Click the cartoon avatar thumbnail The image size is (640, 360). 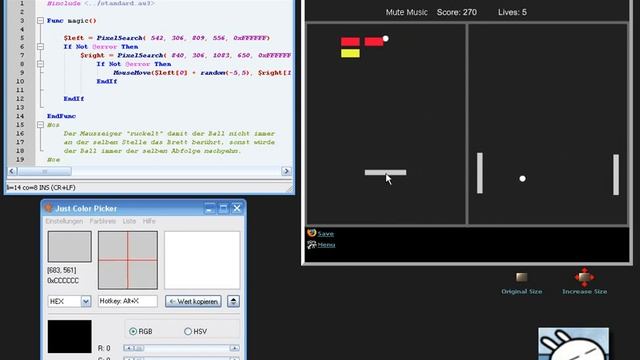click(573, 344)
